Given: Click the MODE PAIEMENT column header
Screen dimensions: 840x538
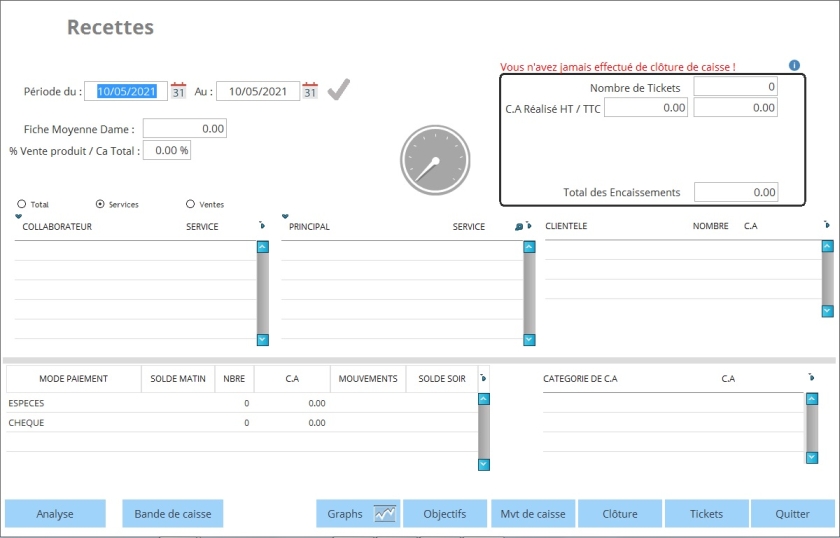Looking at the screenshot, I should (73, 379).
